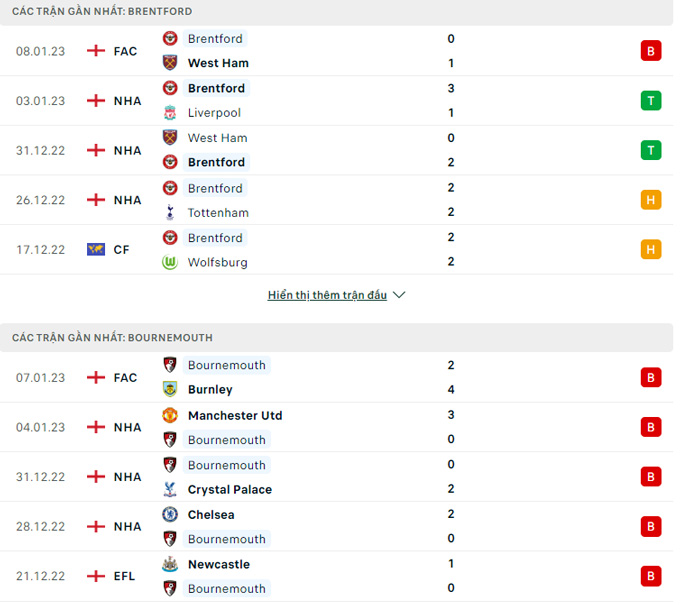The height and width of the screenshot is (605, 680).
Task: Click the Chelsea club crest icon
Action: pos(170,515)
